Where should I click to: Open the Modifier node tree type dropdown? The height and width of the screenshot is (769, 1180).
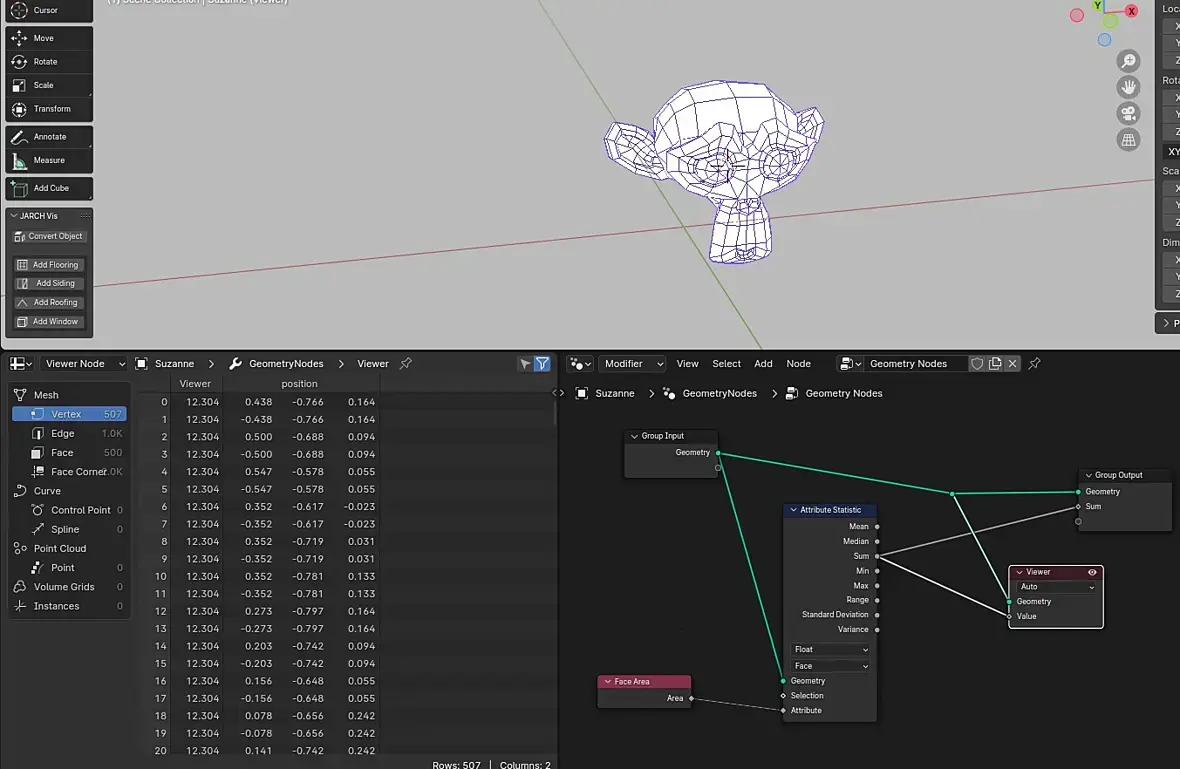631,363
